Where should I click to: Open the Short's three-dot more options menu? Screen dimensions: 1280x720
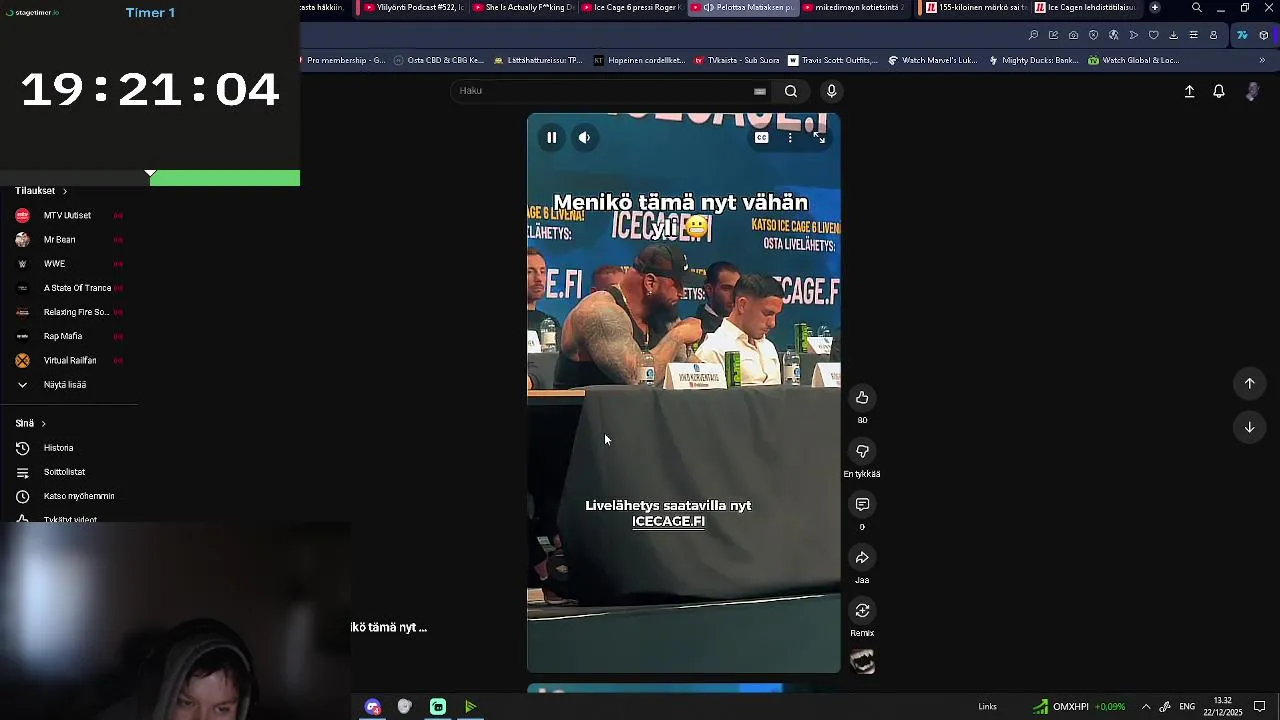[x=790, y=138]
